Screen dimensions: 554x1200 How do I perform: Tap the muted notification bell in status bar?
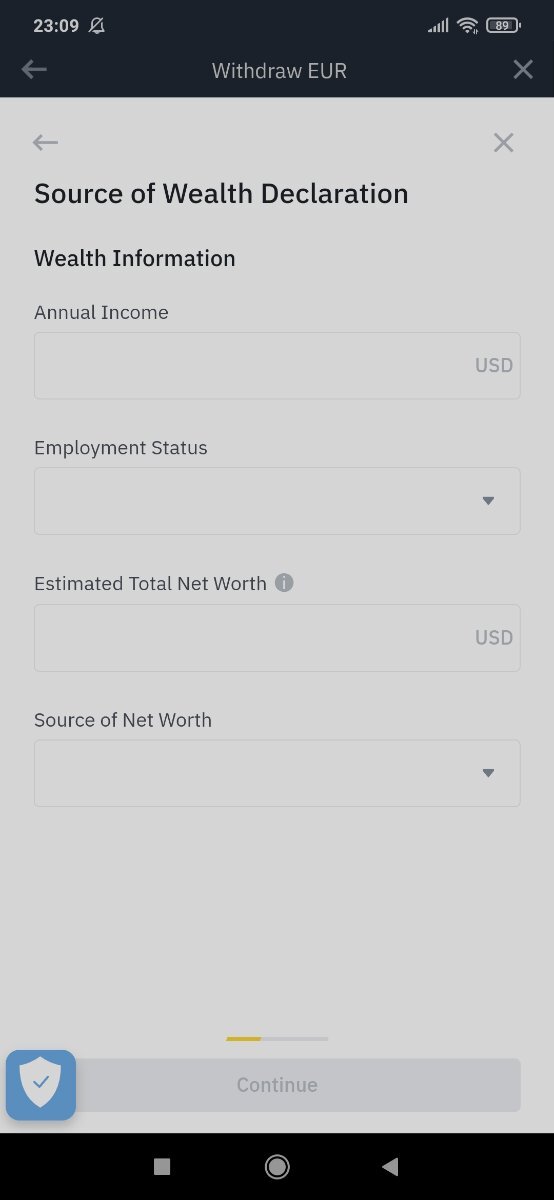(97, 26)
